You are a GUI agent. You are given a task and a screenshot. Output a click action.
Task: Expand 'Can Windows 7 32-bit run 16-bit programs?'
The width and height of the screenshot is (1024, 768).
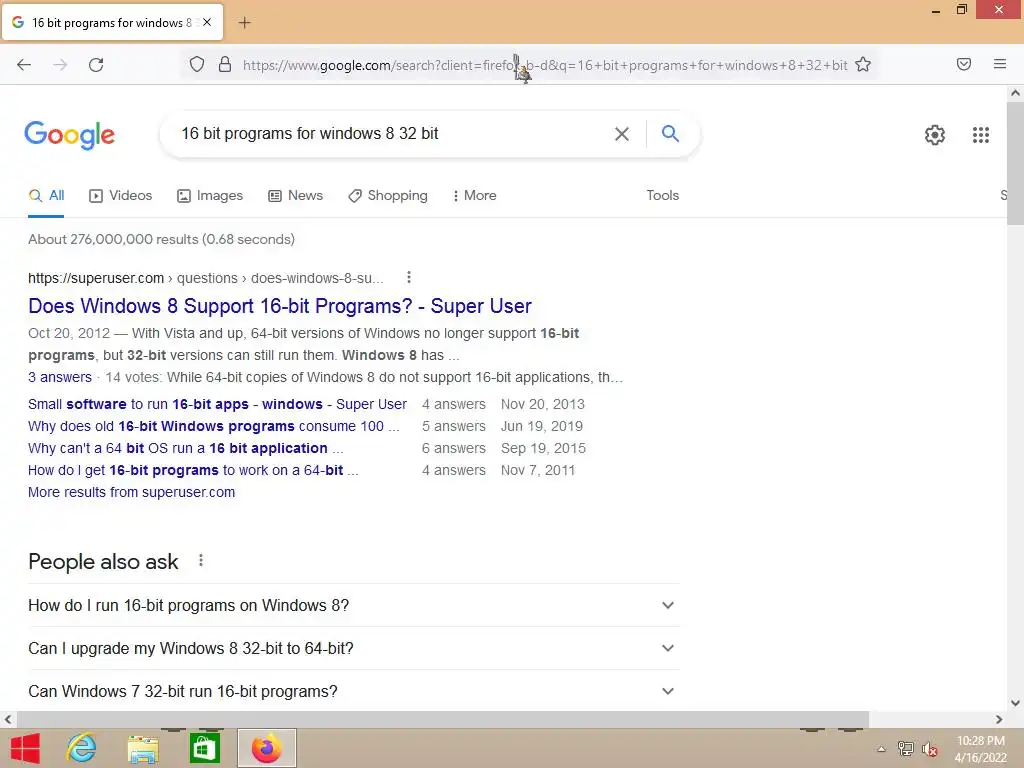coord(353,691)
